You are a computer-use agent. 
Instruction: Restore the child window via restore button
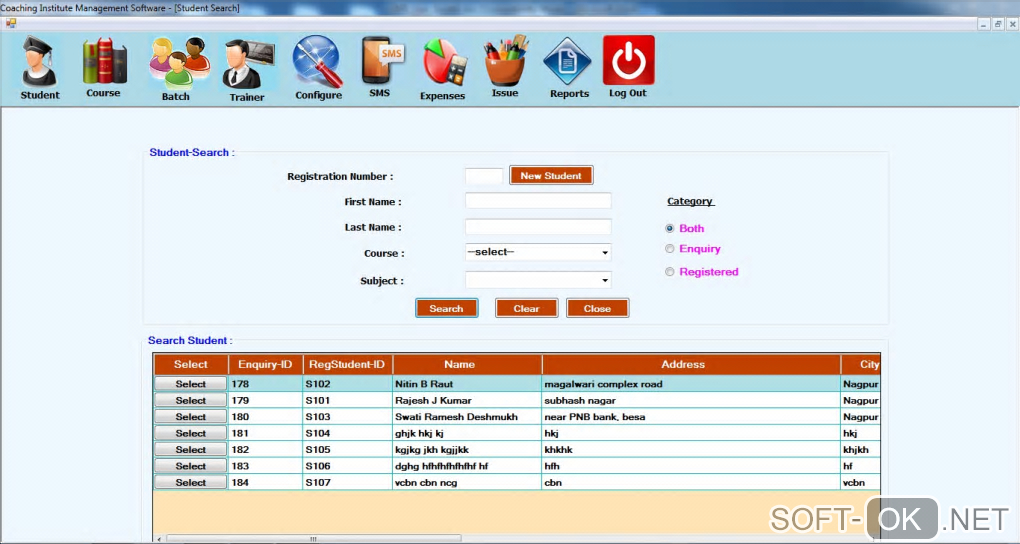[x=998, y=24]
